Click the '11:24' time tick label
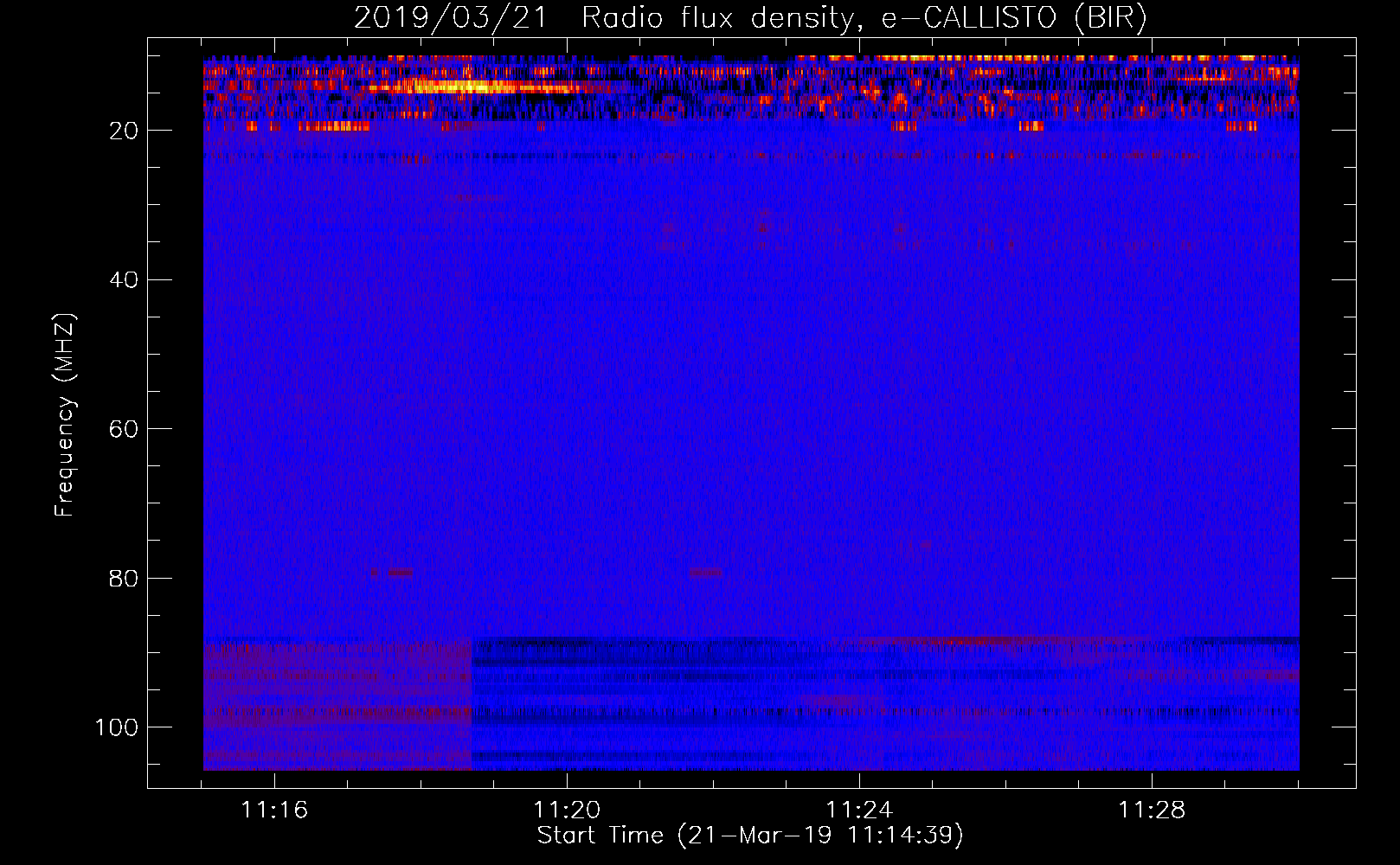The height and width of the screenshot is (865, 1400). pos(859,811)
